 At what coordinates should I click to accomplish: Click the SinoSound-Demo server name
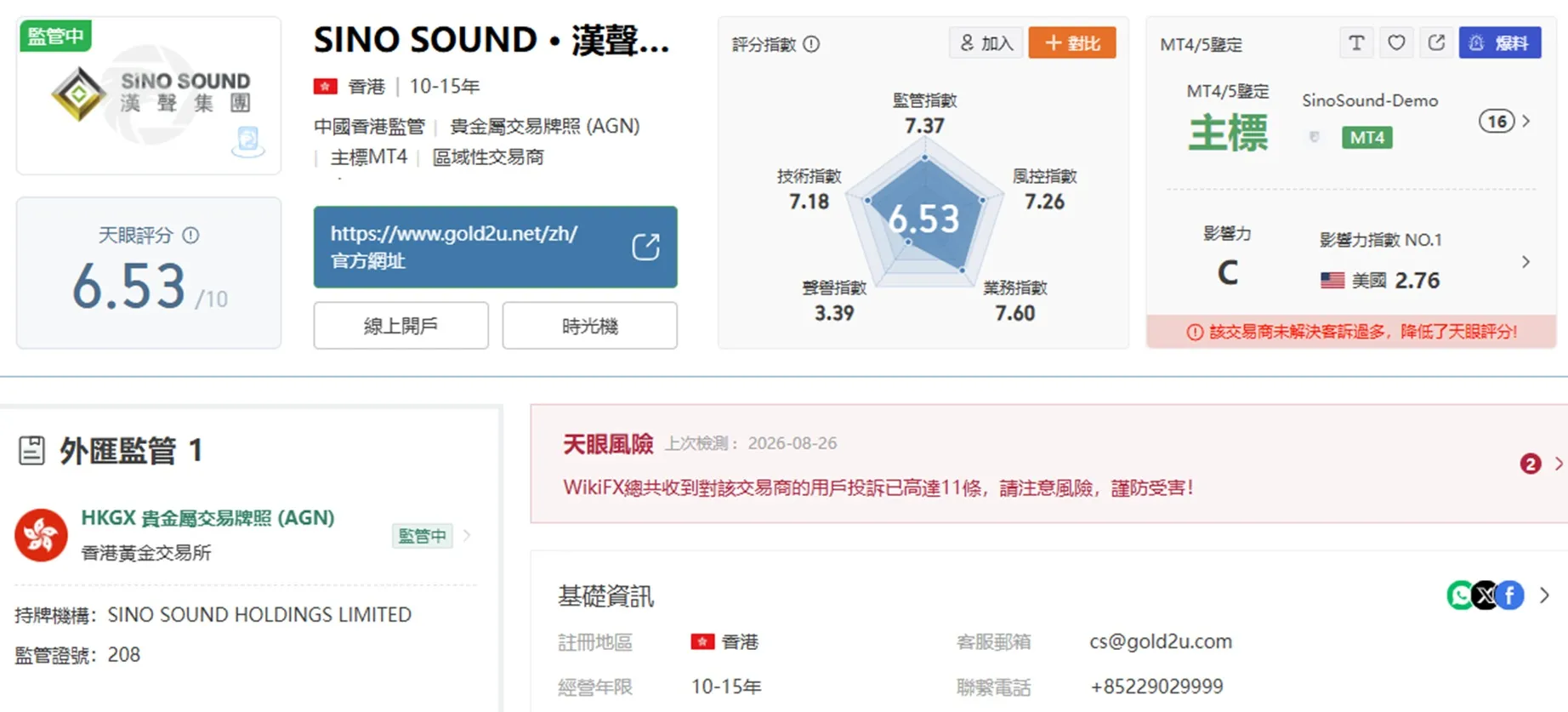1370,100
